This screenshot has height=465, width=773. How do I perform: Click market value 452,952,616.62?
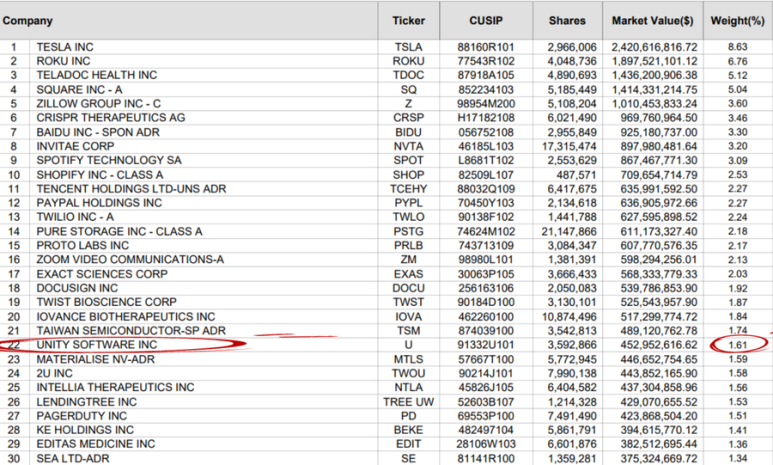click(659, 345)
